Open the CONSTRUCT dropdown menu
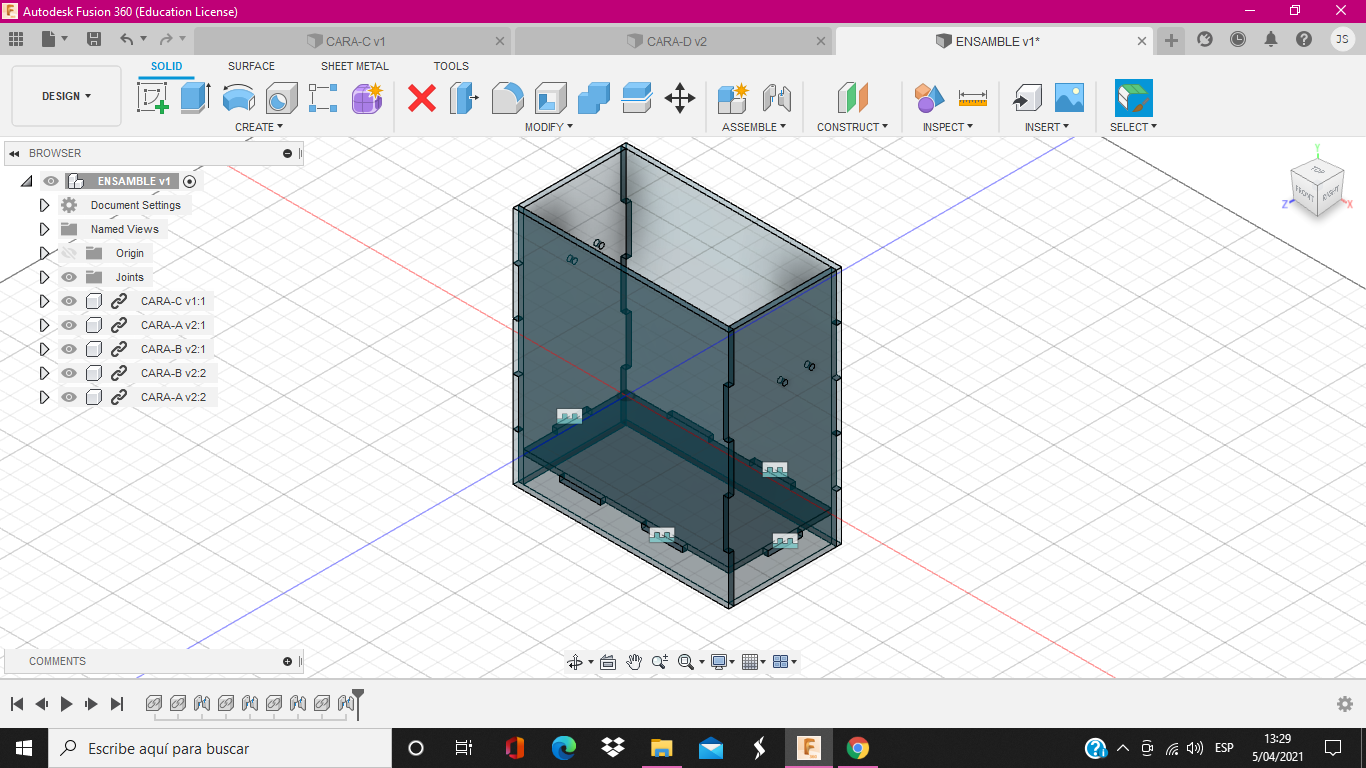Viewport: 1366px width, 768px height. coord(853,127)
